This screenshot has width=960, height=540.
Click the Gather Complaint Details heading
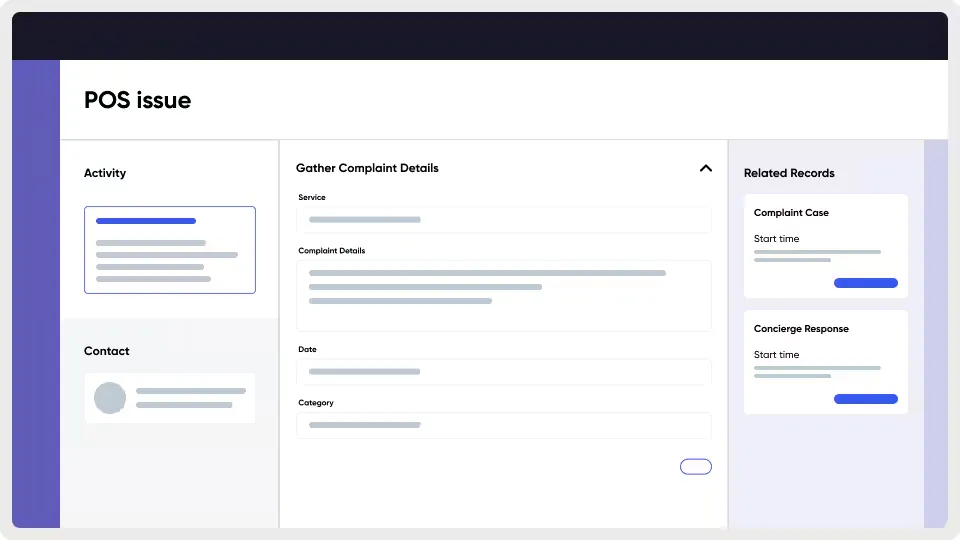(x=367, y=168)
